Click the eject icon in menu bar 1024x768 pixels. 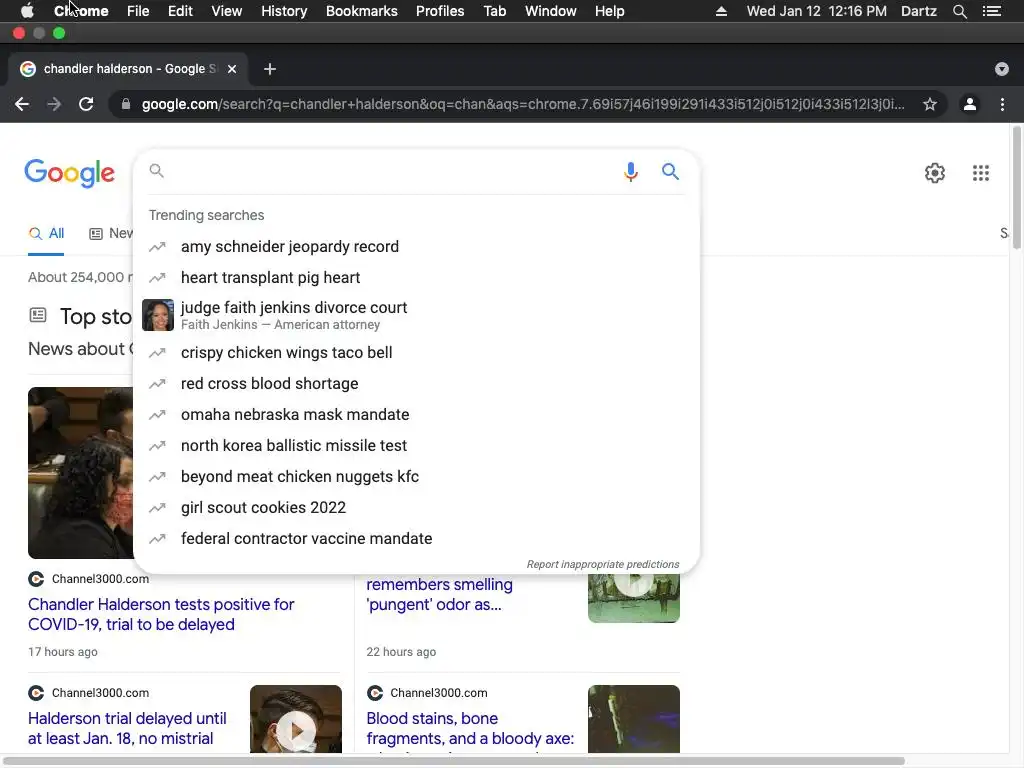pyautogui.click(x=721, y=11)
